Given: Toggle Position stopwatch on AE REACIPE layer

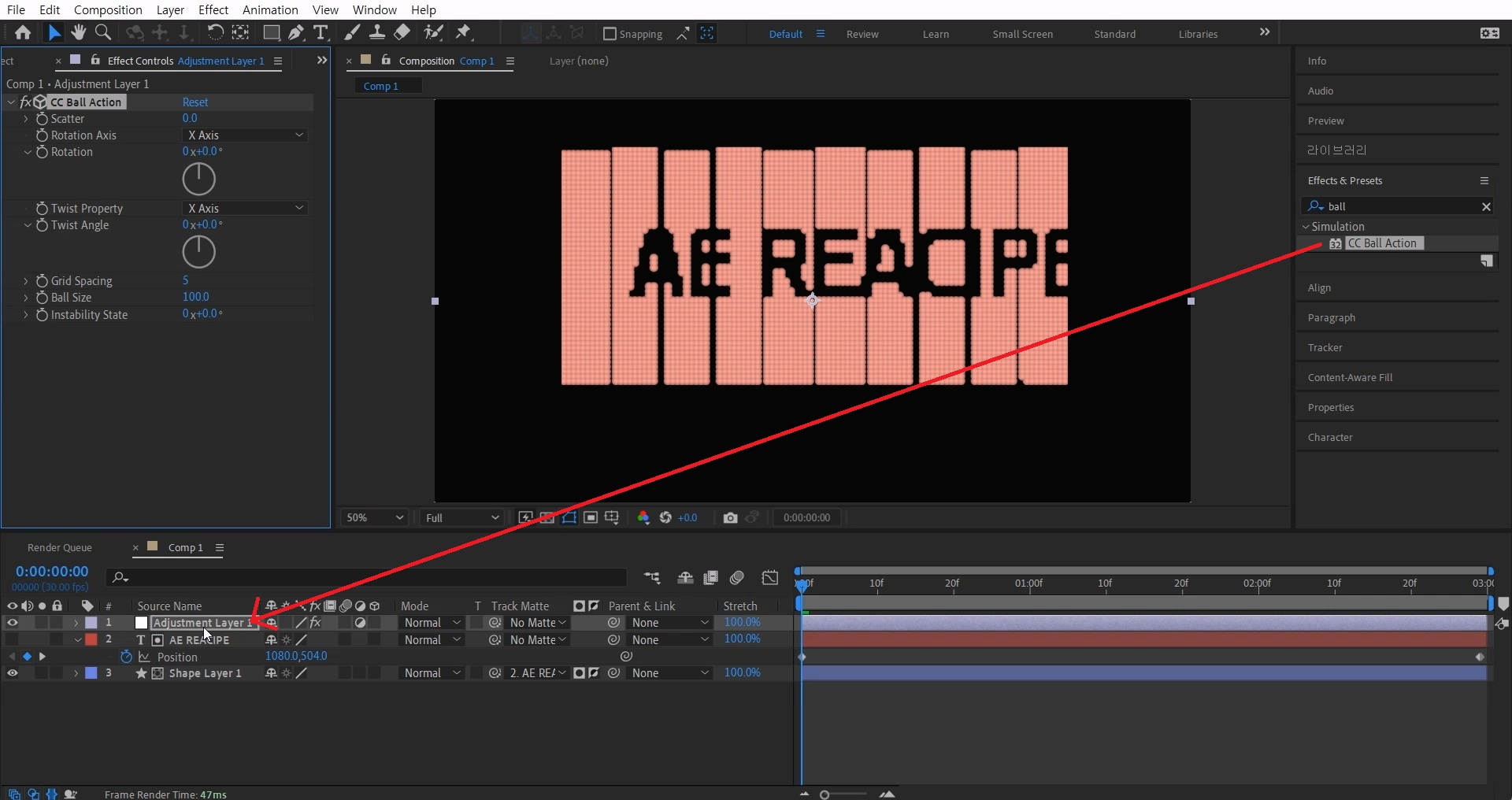Looking at the screenshot, I should tap(126, 657).
